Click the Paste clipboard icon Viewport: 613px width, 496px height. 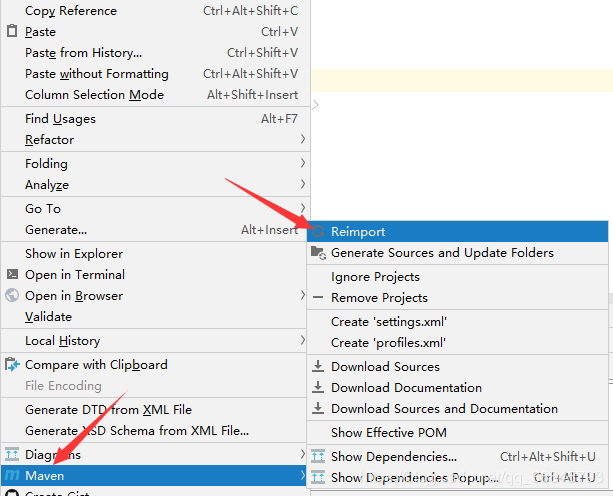[x=12, y=30]
